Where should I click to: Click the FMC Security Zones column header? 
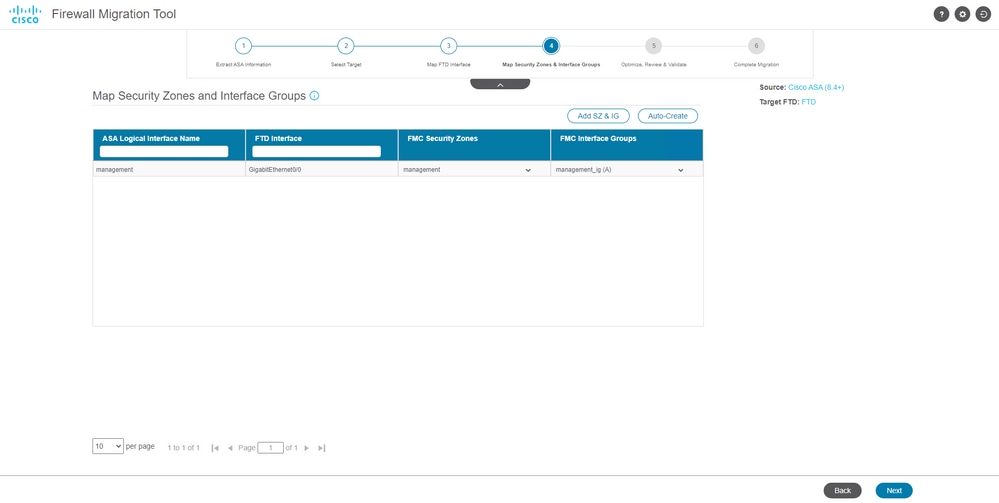pos(474,145)
